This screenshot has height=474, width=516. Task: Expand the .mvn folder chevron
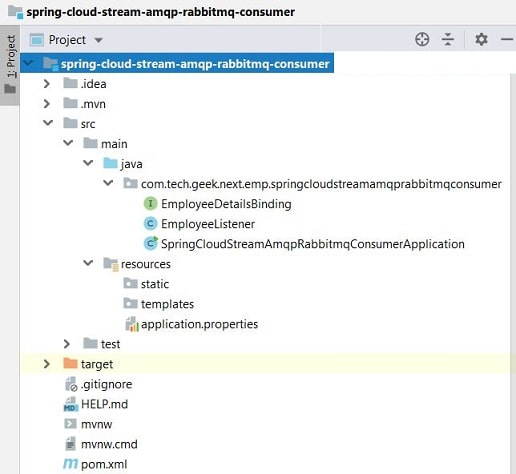(x=47, y=103)
